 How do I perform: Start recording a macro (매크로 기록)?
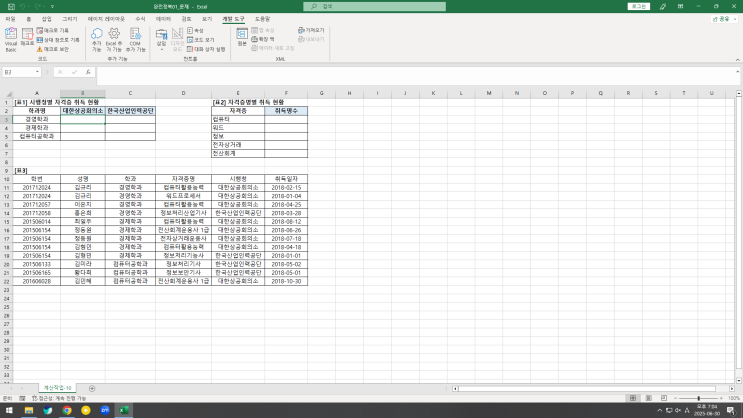coord(53,30)
